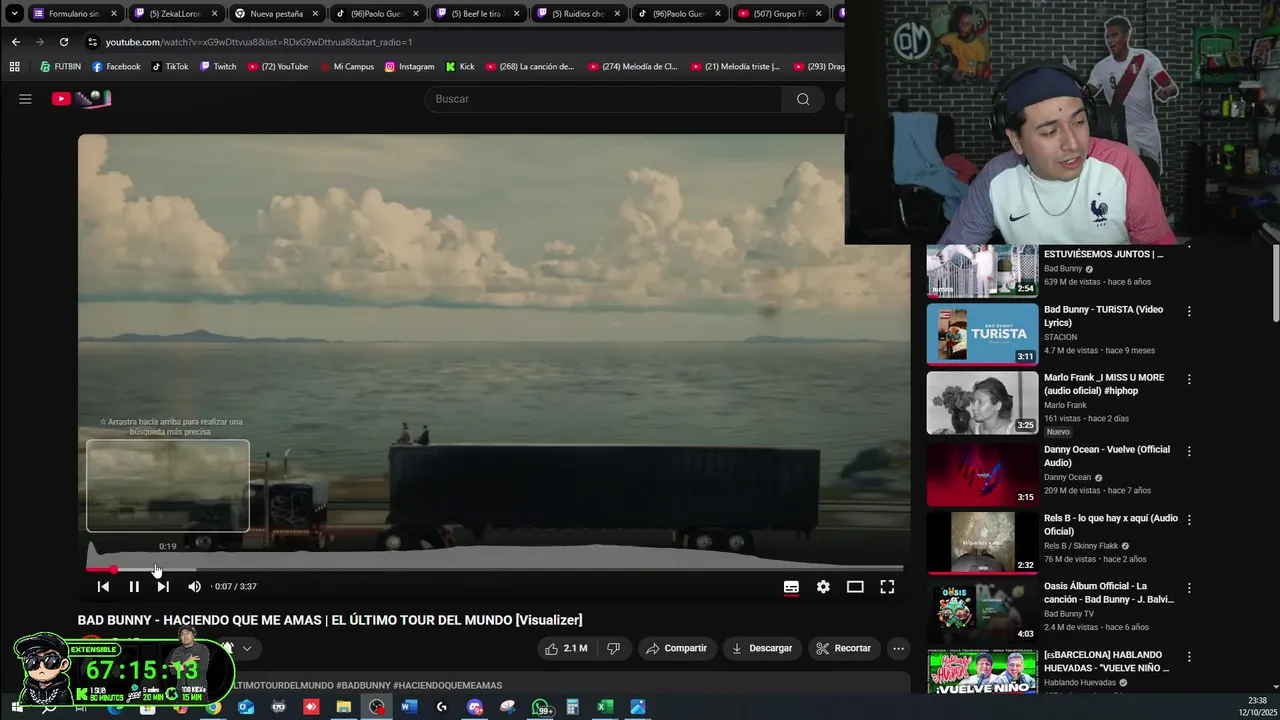Viewport: 1280px width, 720px height.
Task: Click the YouTube Buscar search field
Action: tap(605, 99)
